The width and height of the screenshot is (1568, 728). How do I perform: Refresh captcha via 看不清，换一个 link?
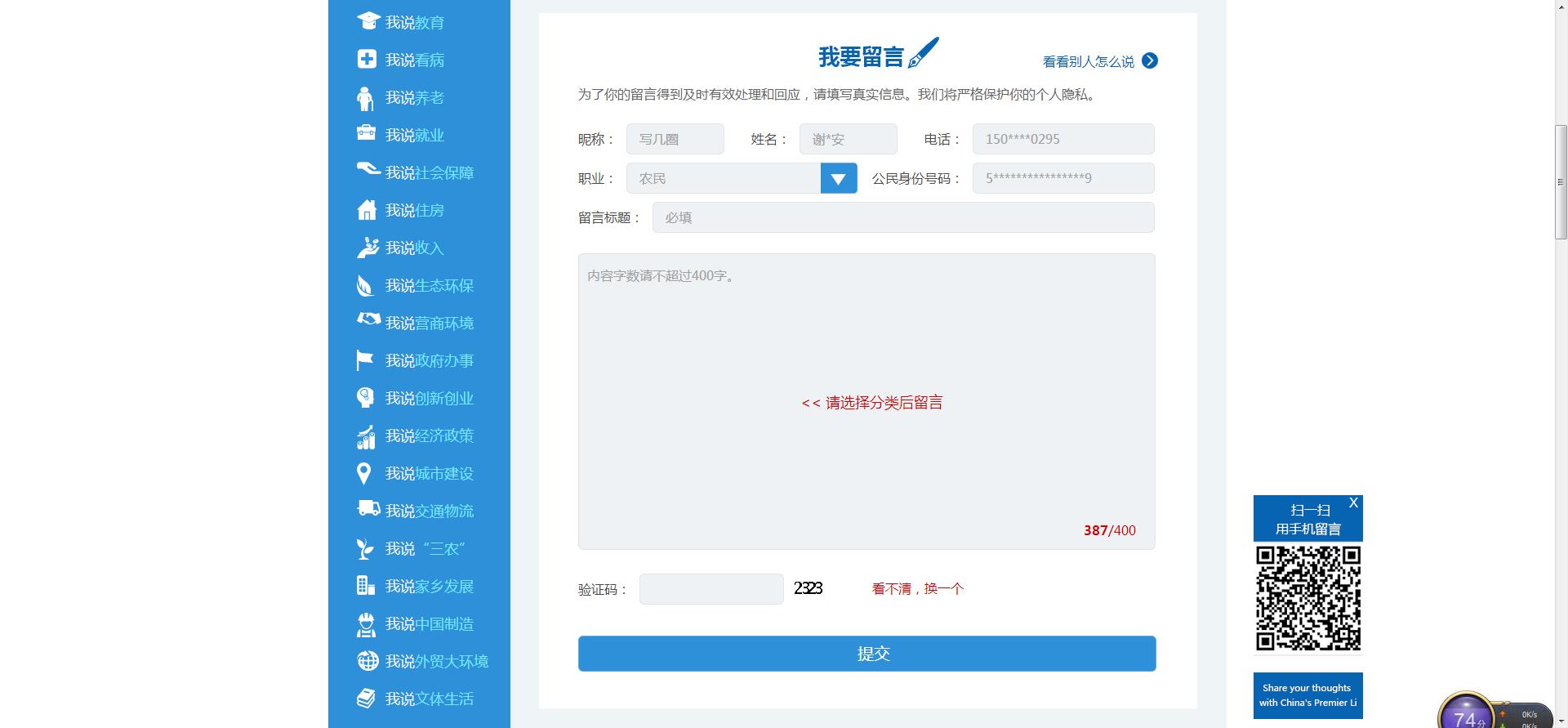point(917,589)
